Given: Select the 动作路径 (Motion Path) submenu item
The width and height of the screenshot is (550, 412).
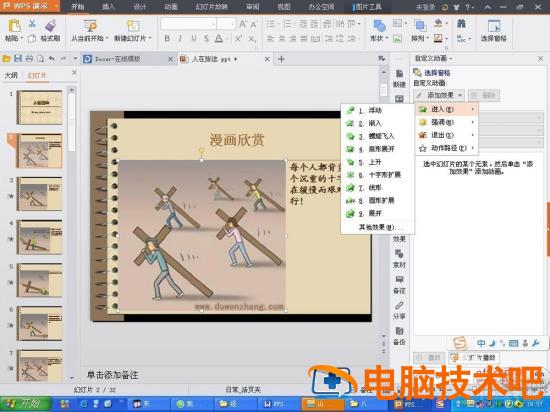Looking at the screenshot, I should pyautogui.click(x=447, y=148).
